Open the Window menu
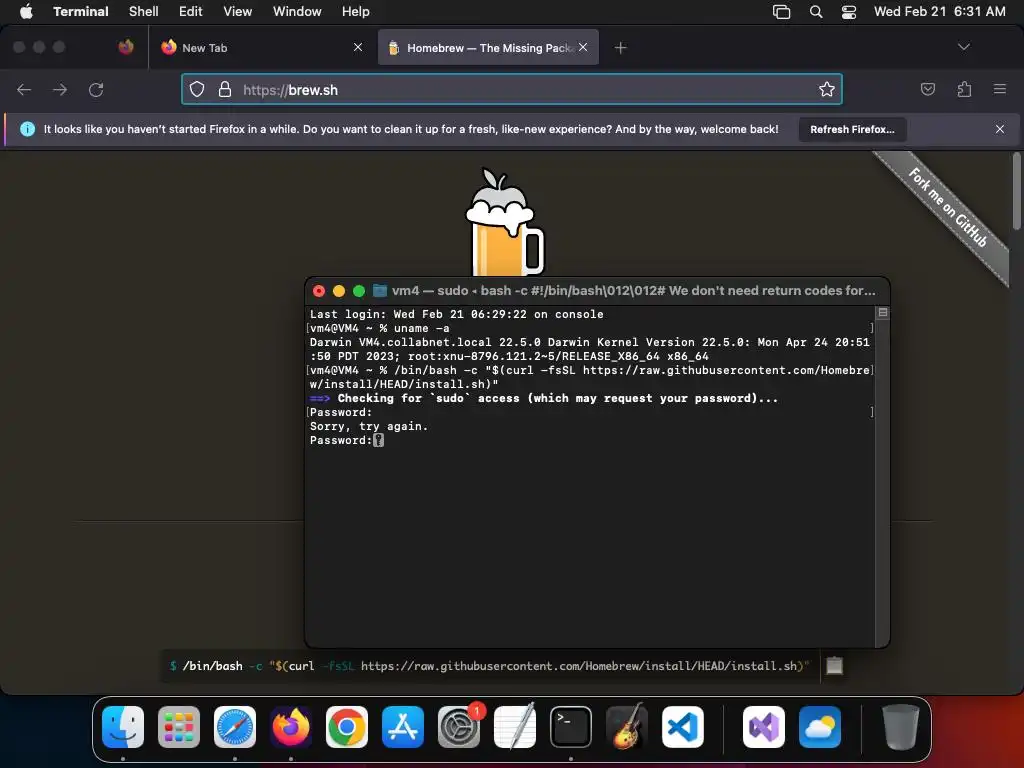This screenshot has height=768, width=1024. pyautogui.click(x=297, y=11)
